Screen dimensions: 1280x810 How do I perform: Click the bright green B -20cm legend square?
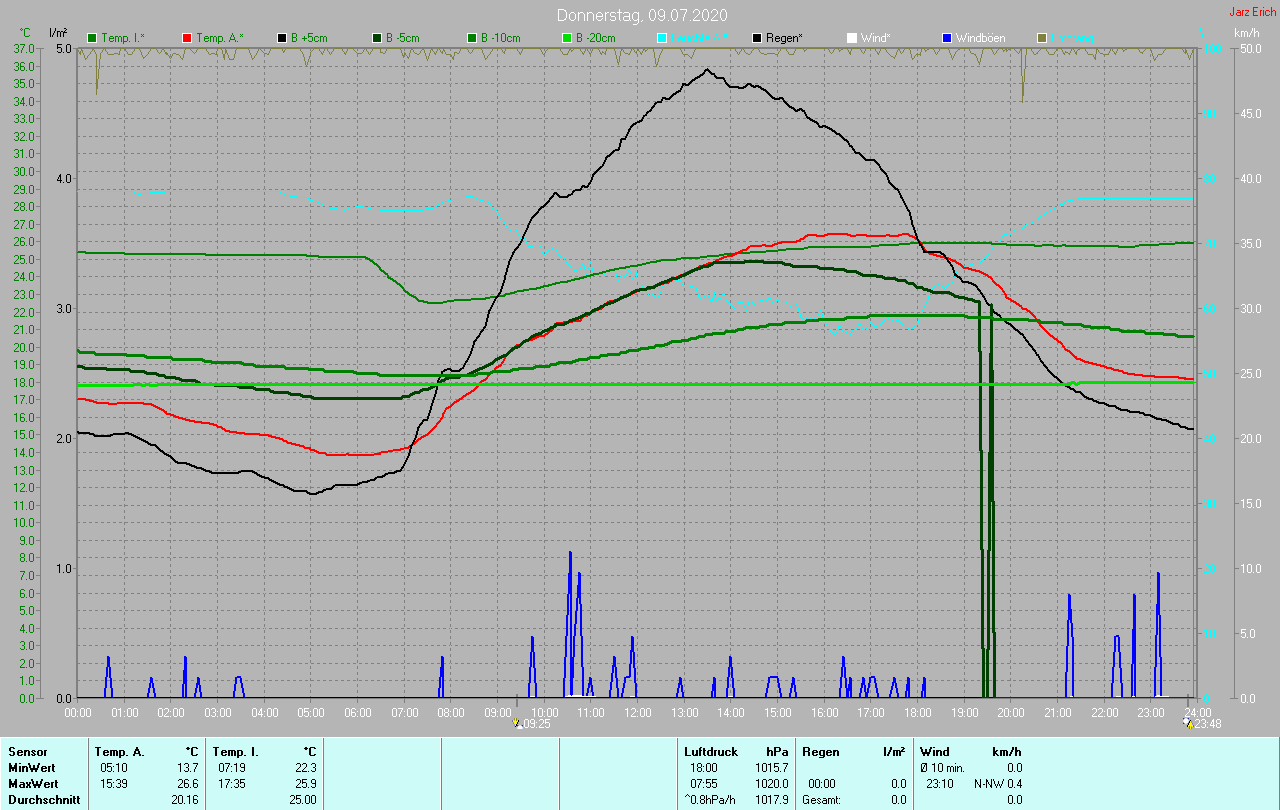(568, 38)
